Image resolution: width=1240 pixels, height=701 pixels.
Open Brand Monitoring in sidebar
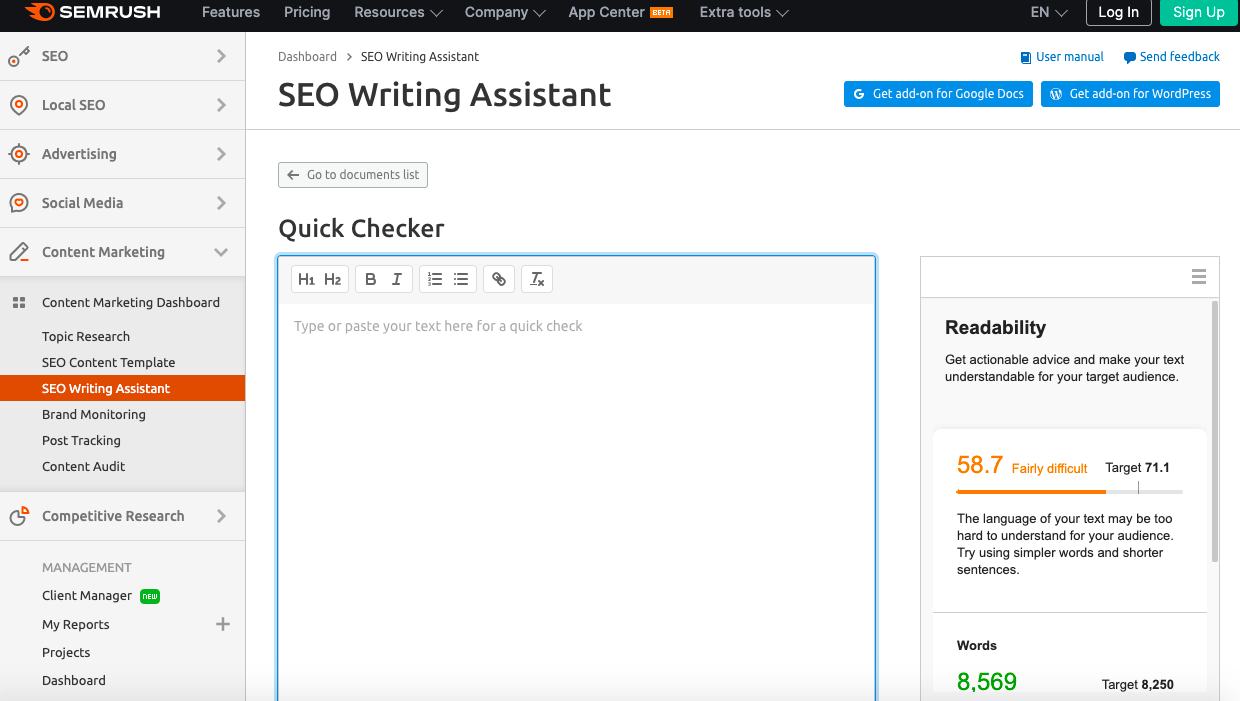[94, 414]
